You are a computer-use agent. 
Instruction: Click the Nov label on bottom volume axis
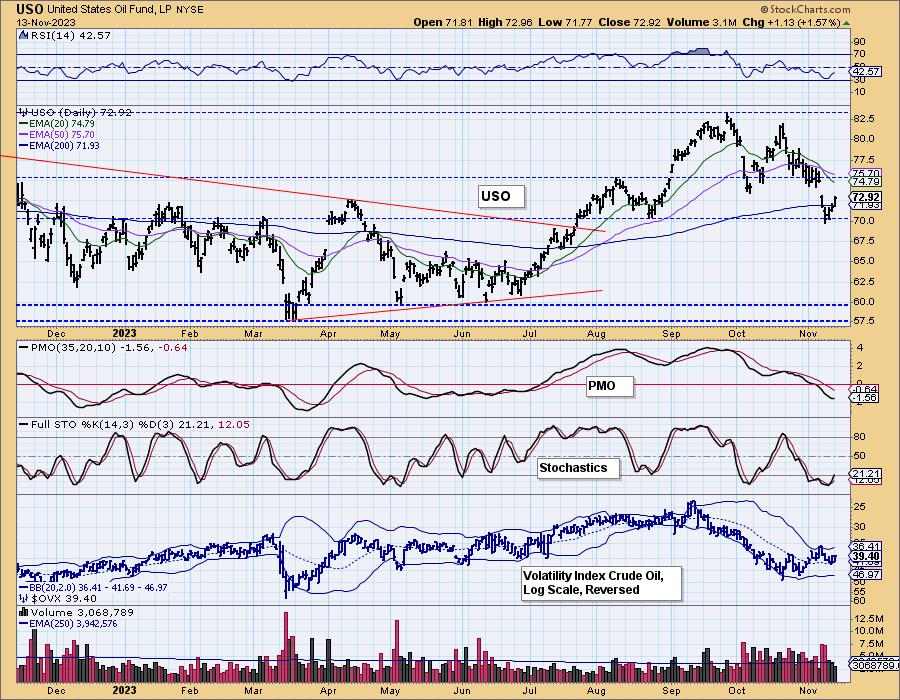(808, 690)
